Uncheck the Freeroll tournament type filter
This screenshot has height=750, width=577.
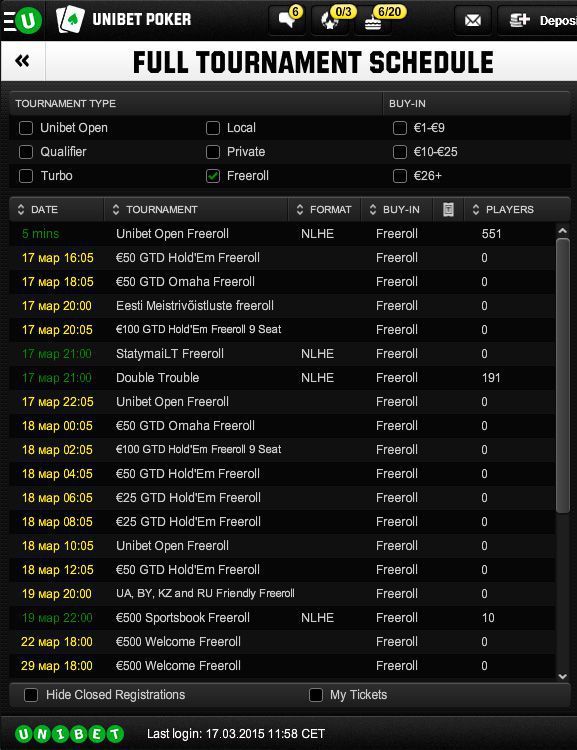(213, 176)
